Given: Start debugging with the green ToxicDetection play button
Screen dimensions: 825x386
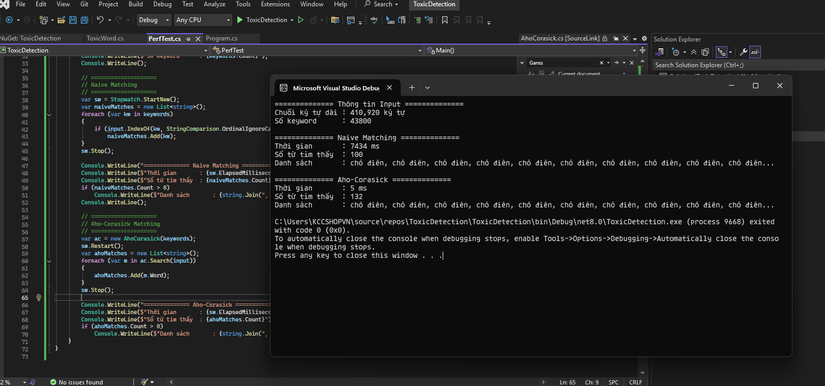Looking at the screenshot, I should tap(239, 20).
